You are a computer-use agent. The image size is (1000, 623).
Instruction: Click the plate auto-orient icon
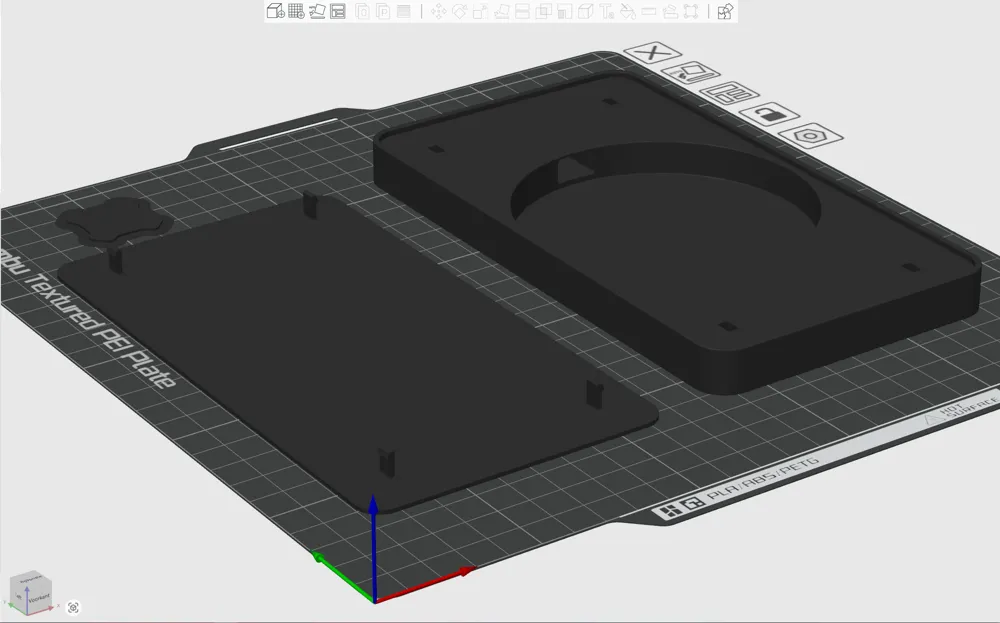tap(691, 73)
